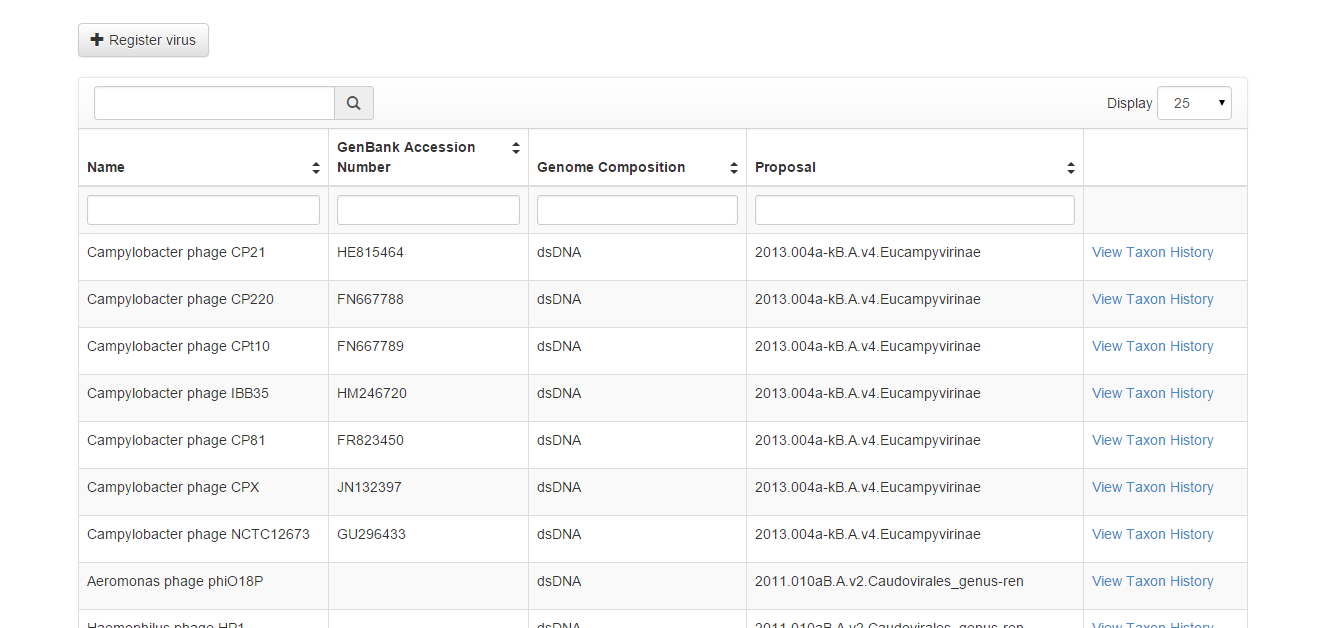View taxon history for Campylobacter phage CP21
Image resolution: width=1332 pixels, height=628 pixels.
[x=1152, y=253]
